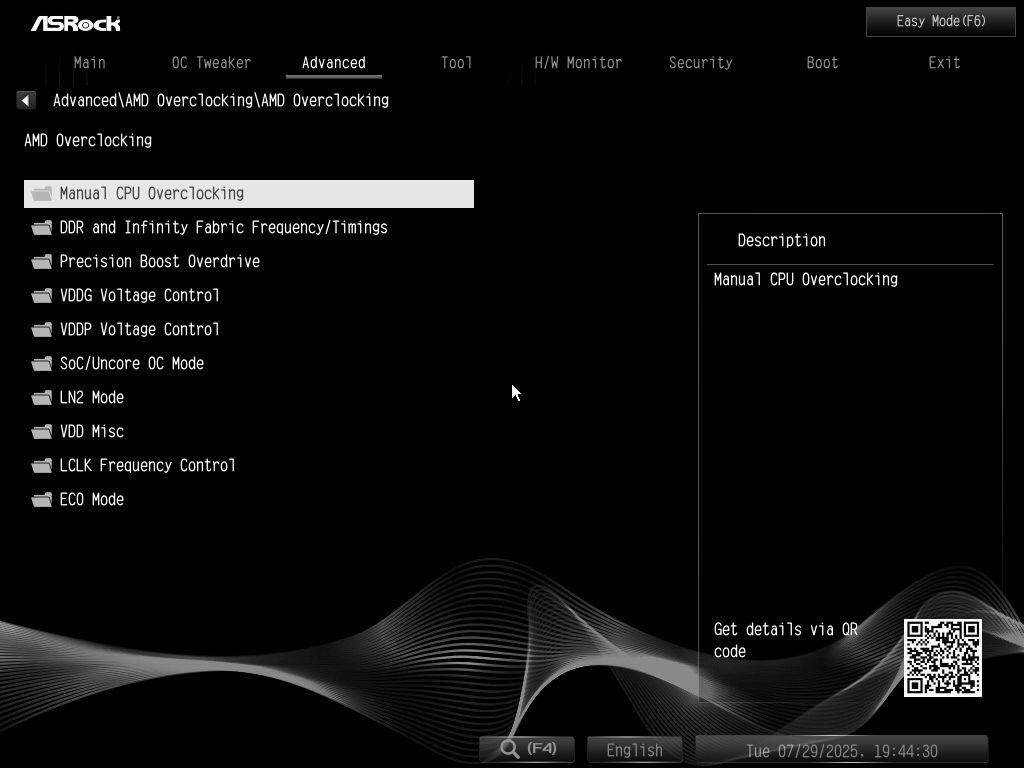
Task: Click the folder icon for VDDP Voltage Control
Action: click(42, 329)
